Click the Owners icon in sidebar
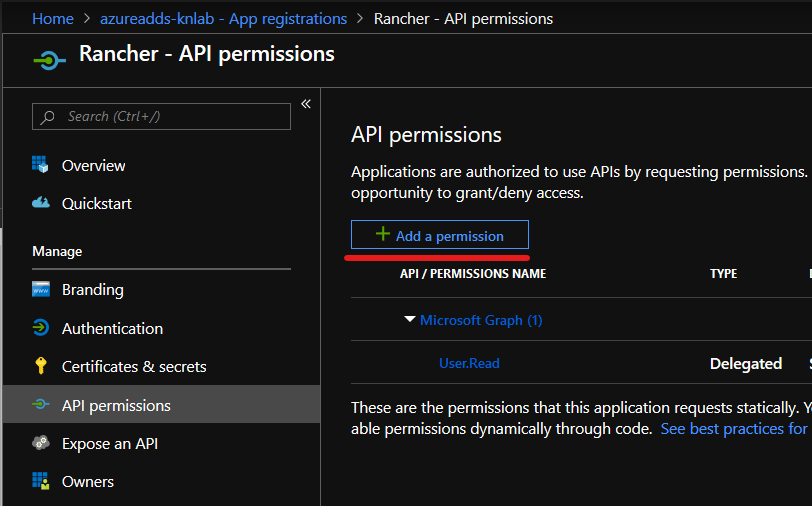Screen dimensions: 812x506 (40, 481)
